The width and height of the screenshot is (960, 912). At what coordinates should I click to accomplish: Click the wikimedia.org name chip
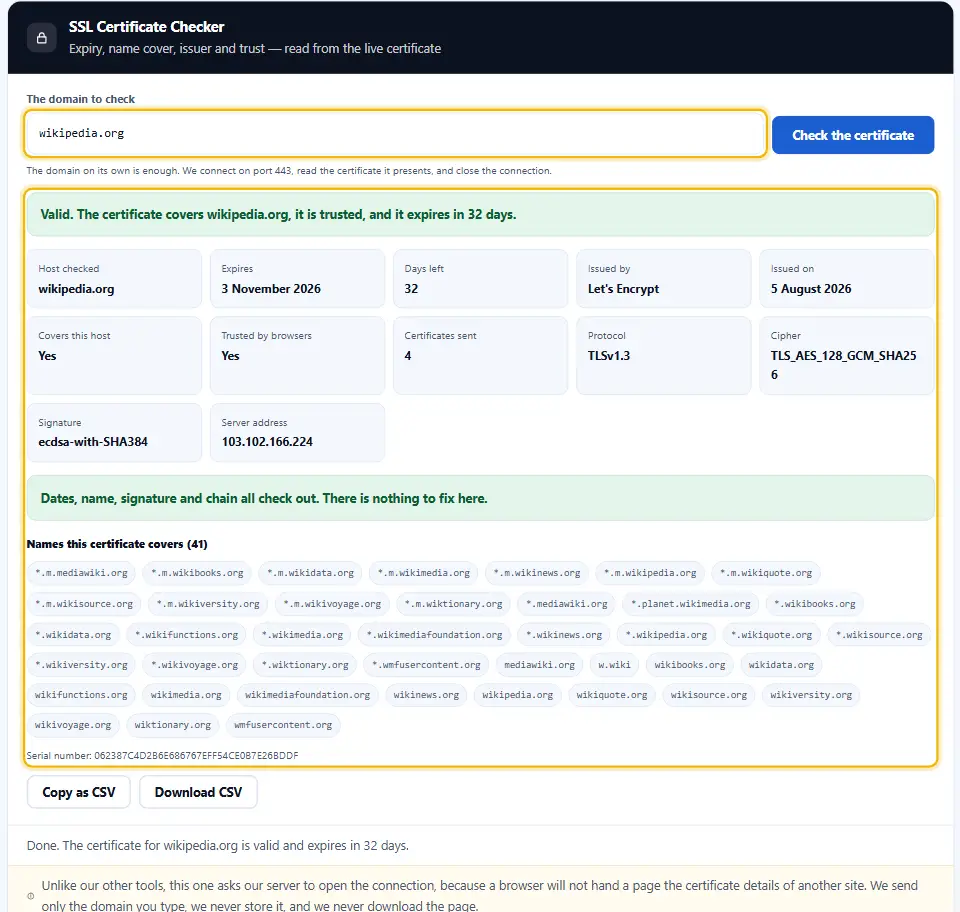pos(186,695)
